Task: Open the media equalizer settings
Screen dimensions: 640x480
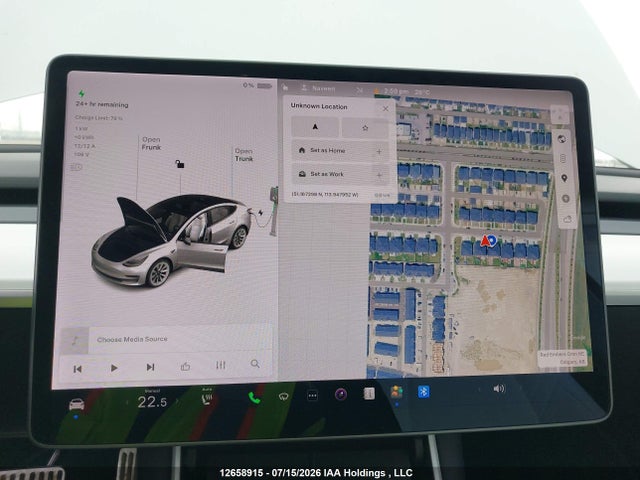Action: point(220,365)
